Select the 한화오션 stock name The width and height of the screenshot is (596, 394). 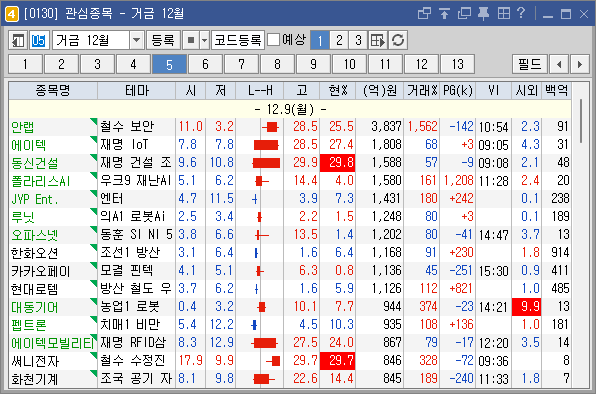point(35,253)
